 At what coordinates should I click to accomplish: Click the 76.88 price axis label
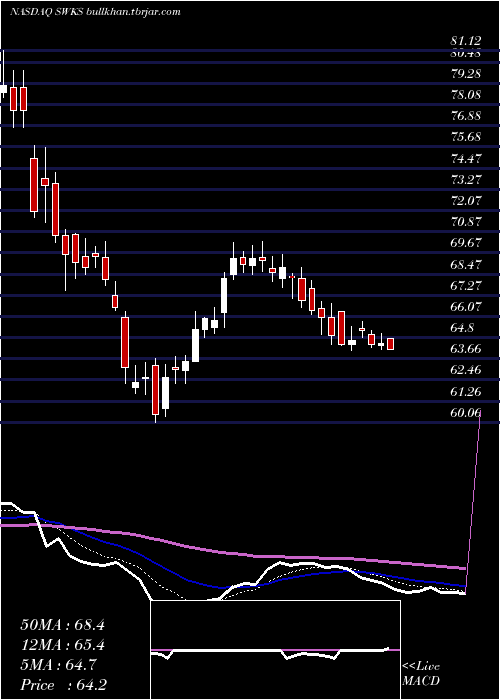[466, 116]
